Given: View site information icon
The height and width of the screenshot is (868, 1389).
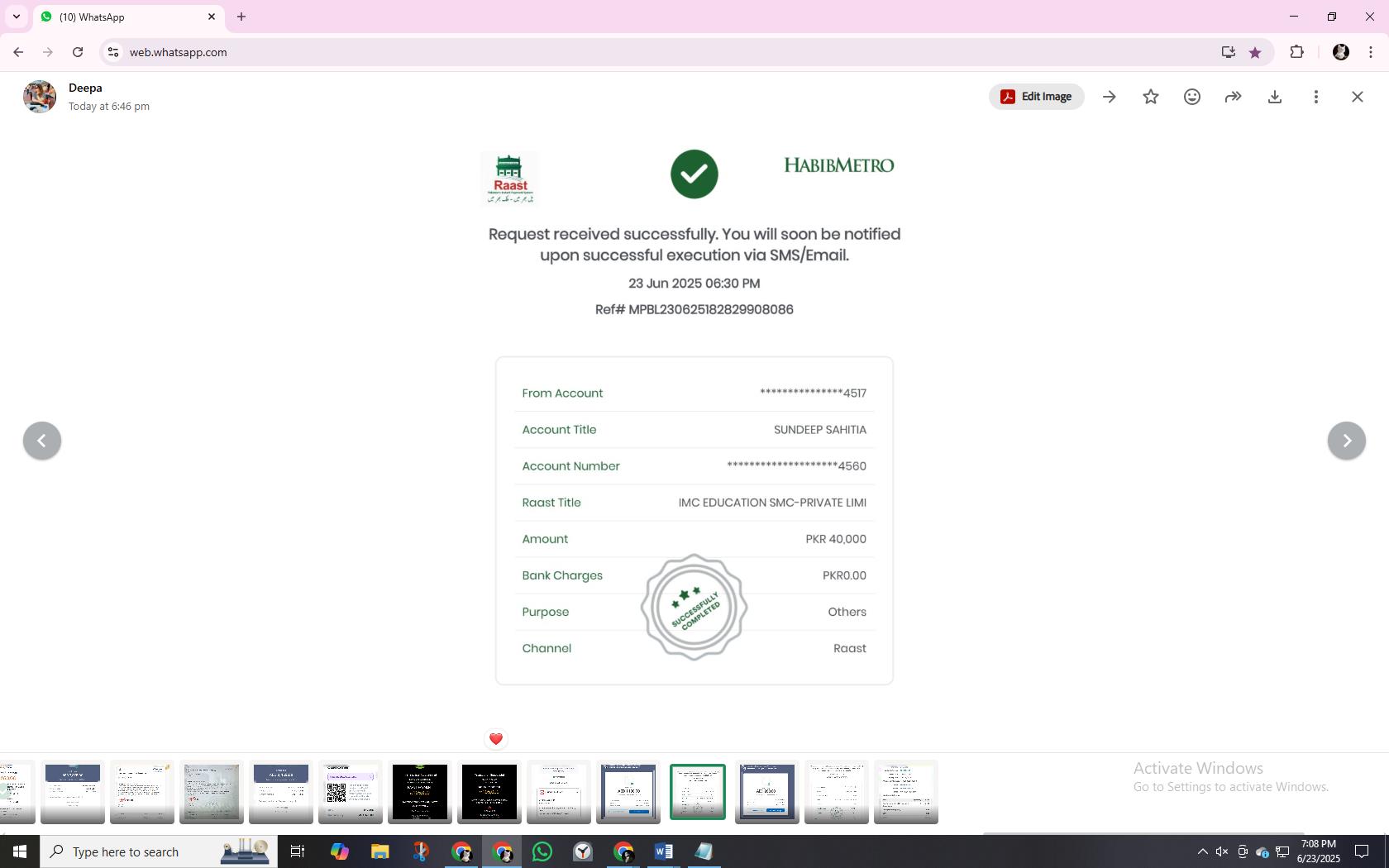Looking at the screenshot, I should [113, 52].
